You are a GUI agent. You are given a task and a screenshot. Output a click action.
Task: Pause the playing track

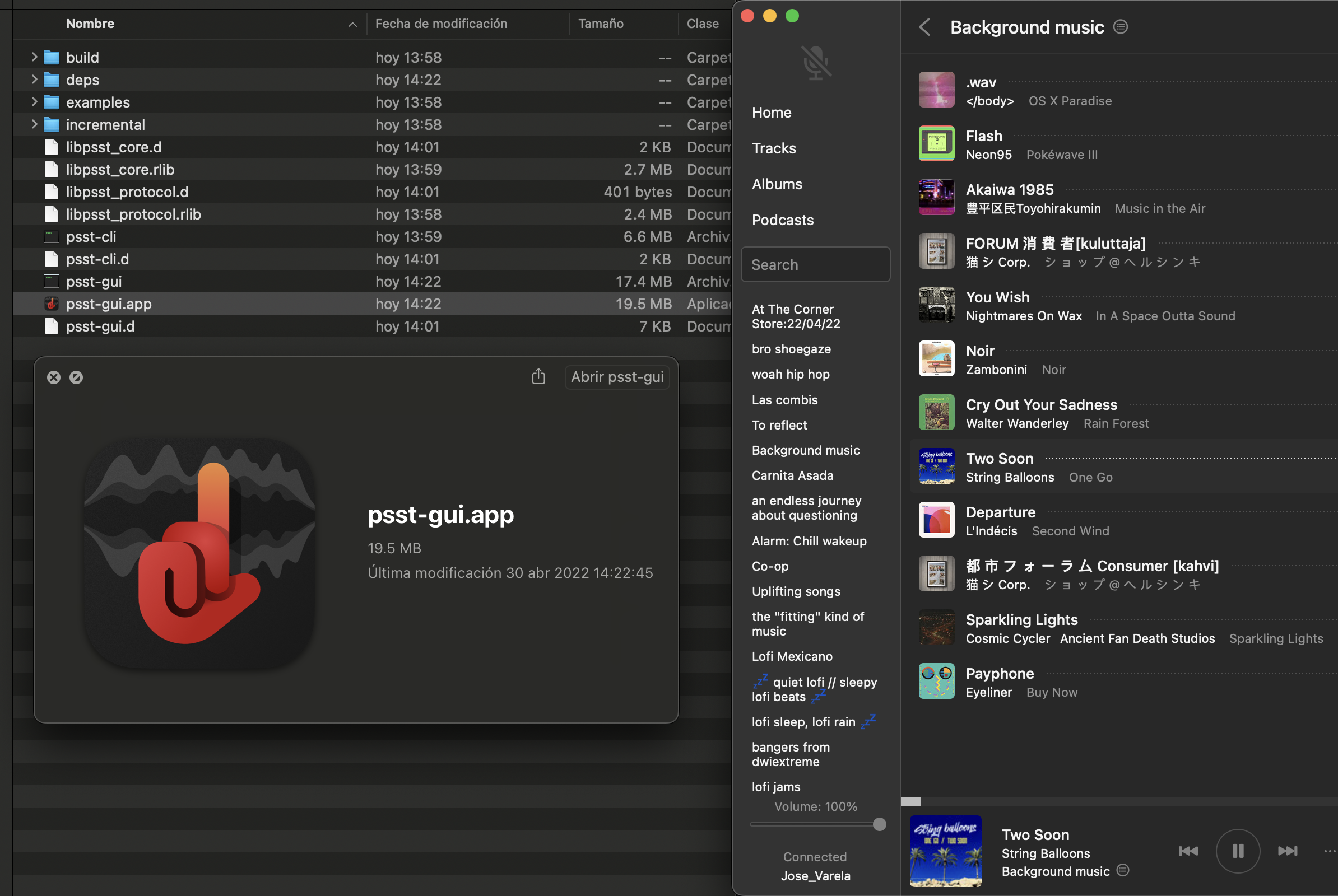click(1238, 851)
